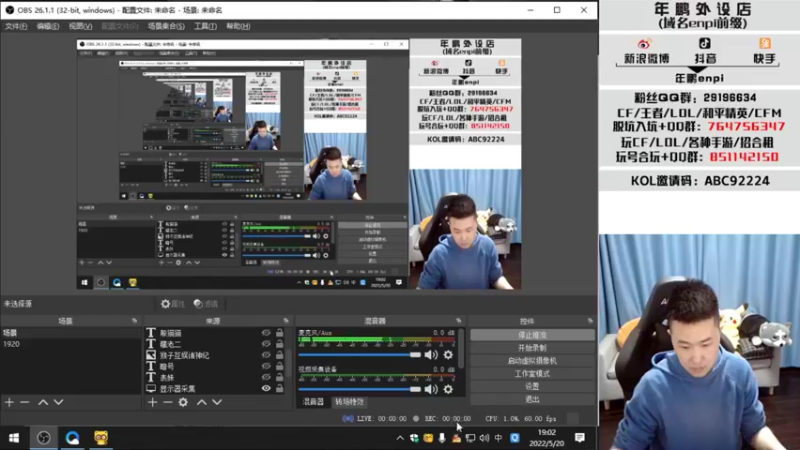Screen dimensions: 800x450
Task: Move the scene down with the down arrow
Action: pos(59,402)
